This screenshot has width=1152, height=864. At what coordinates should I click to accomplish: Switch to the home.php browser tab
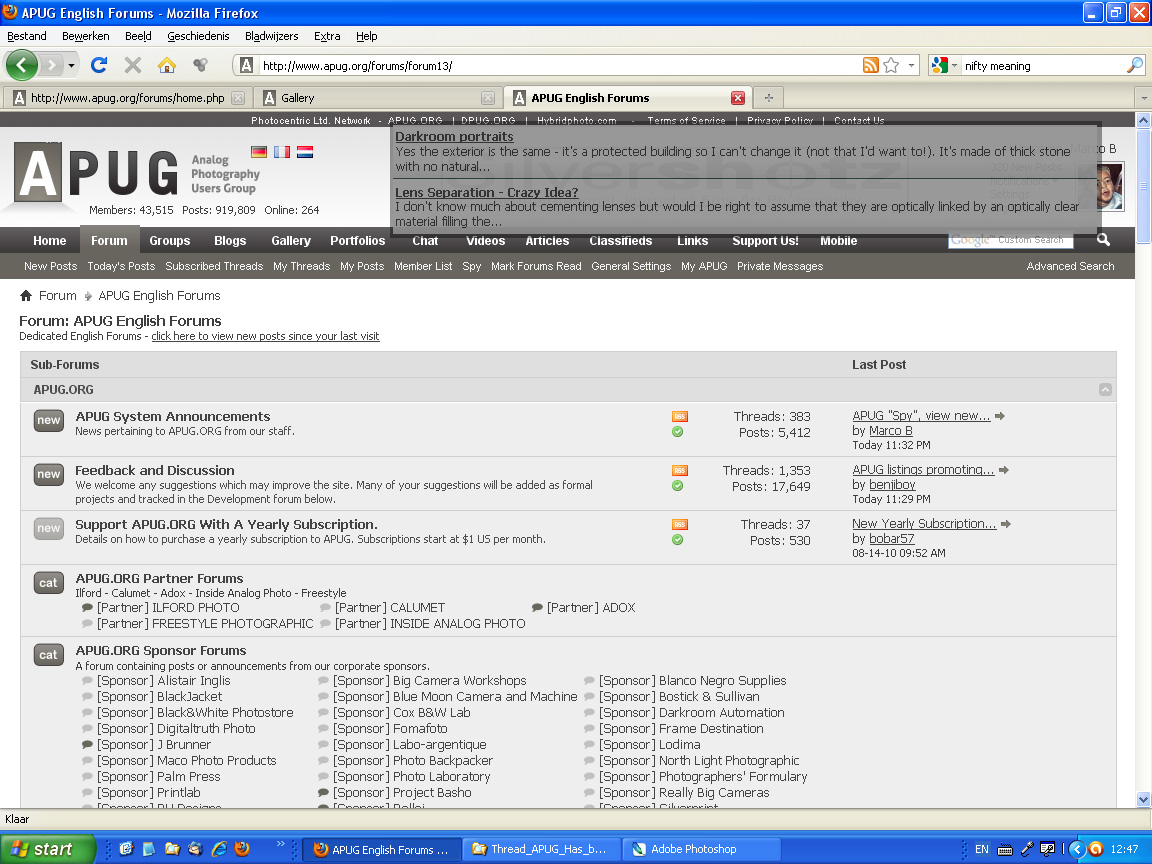point(129,98)
